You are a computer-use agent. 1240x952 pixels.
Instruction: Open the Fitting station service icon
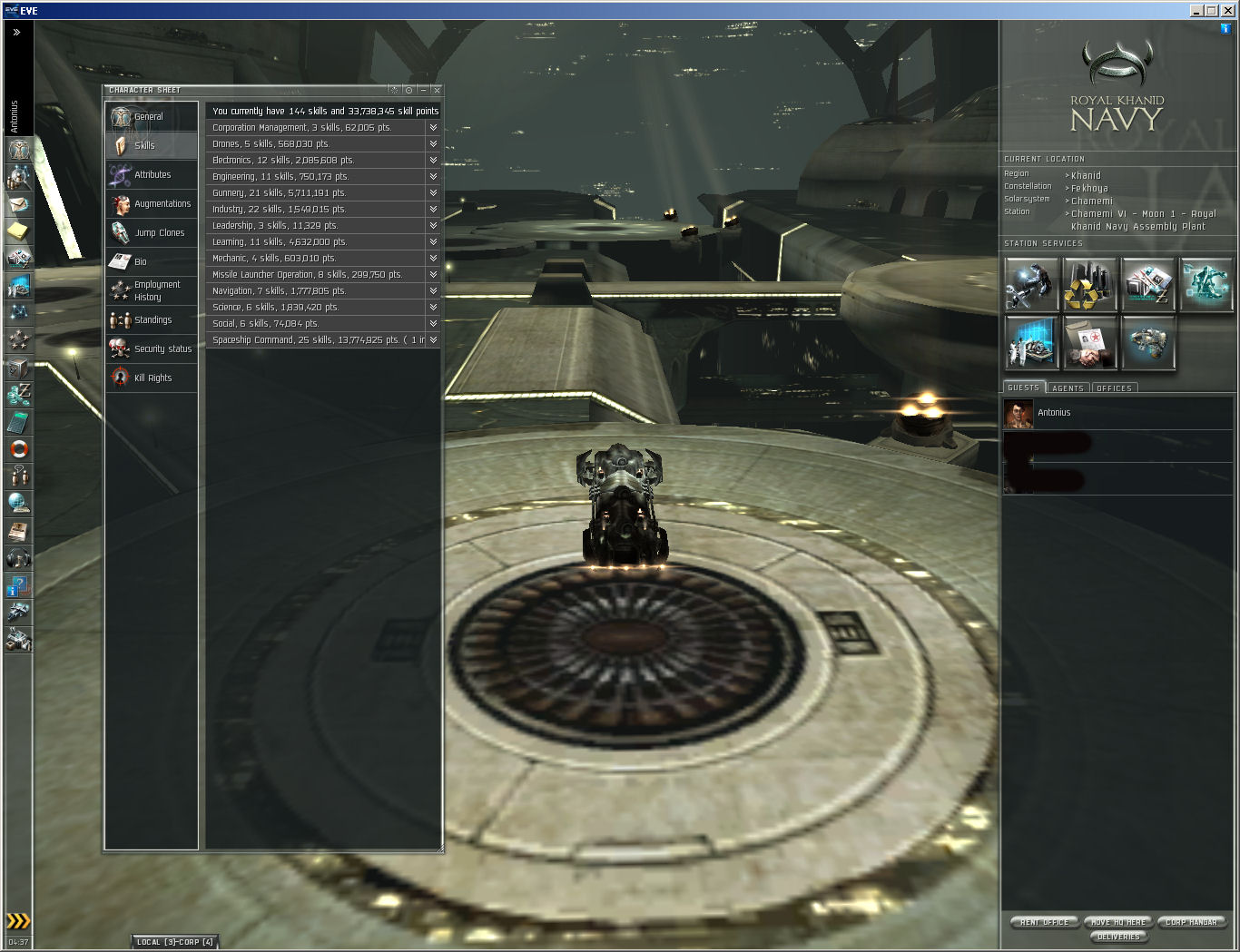click(1147, 342)
